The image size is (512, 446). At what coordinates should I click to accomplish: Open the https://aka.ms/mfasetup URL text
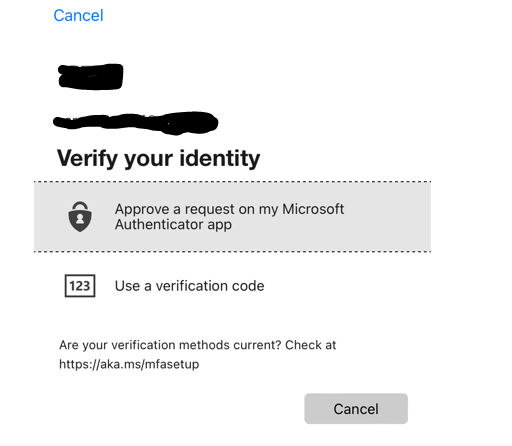pos(129,364)
